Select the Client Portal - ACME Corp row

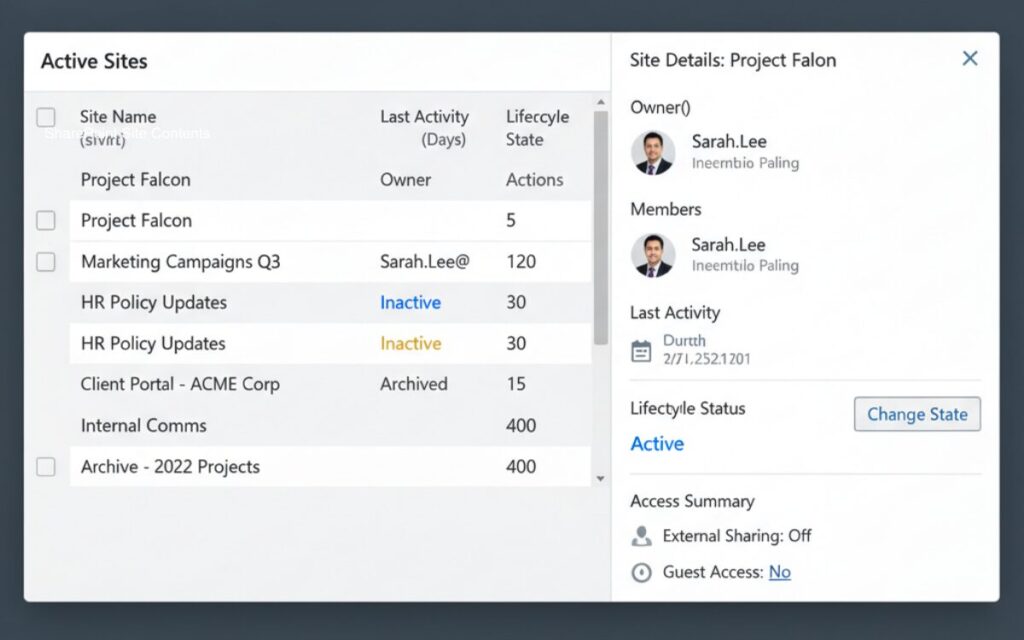coord(180,384)
